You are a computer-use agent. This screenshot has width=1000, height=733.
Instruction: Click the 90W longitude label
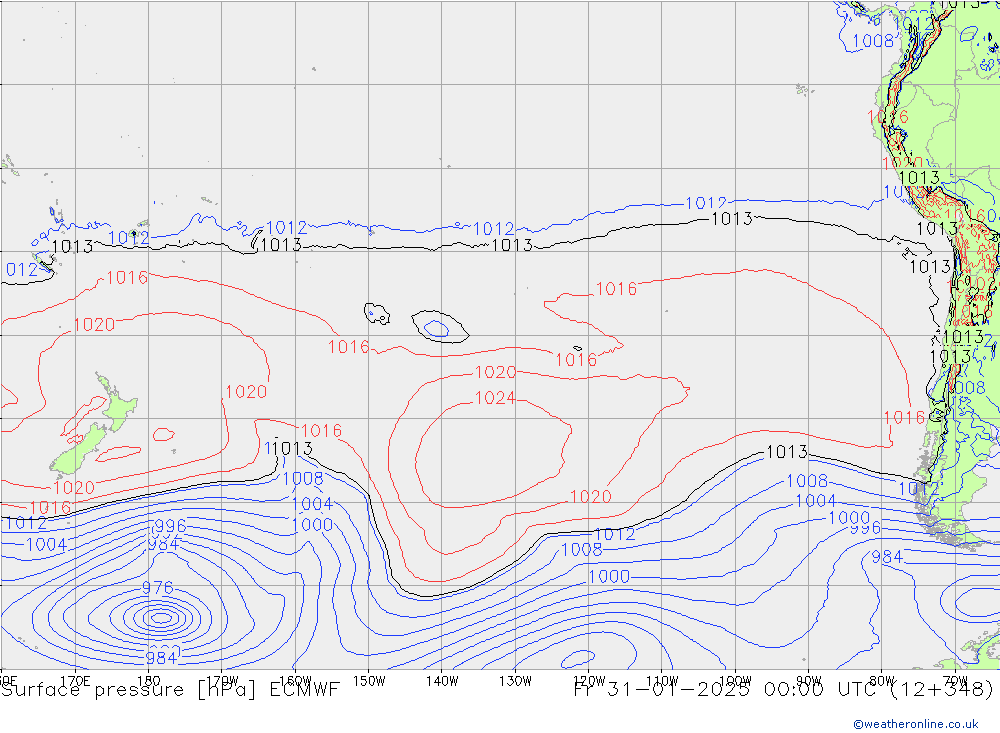[809, 681]
